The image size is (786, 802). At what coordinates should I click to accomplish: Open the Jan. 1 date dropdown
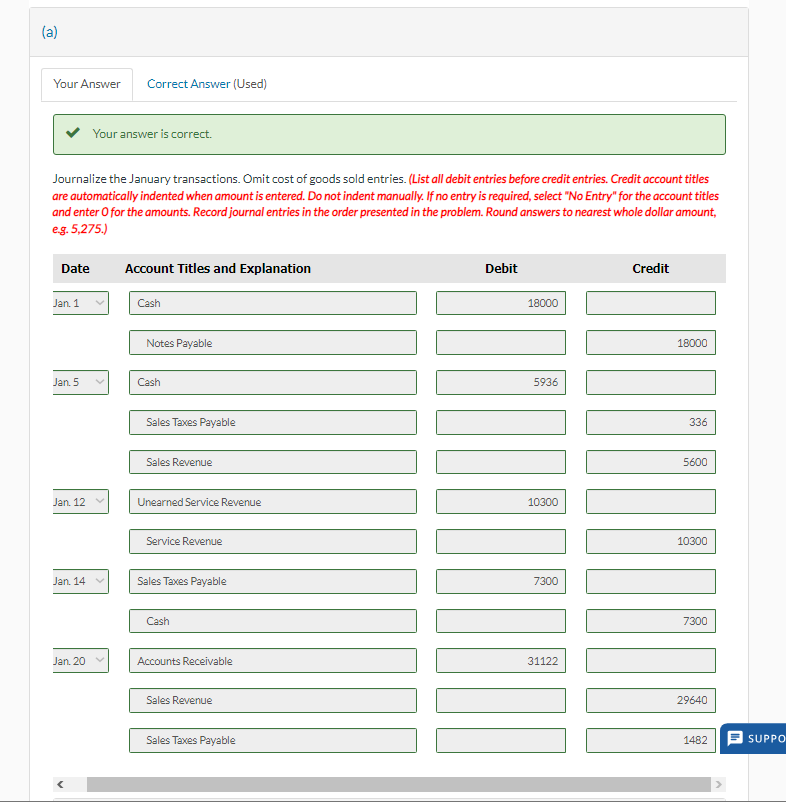tap(81, 303)
